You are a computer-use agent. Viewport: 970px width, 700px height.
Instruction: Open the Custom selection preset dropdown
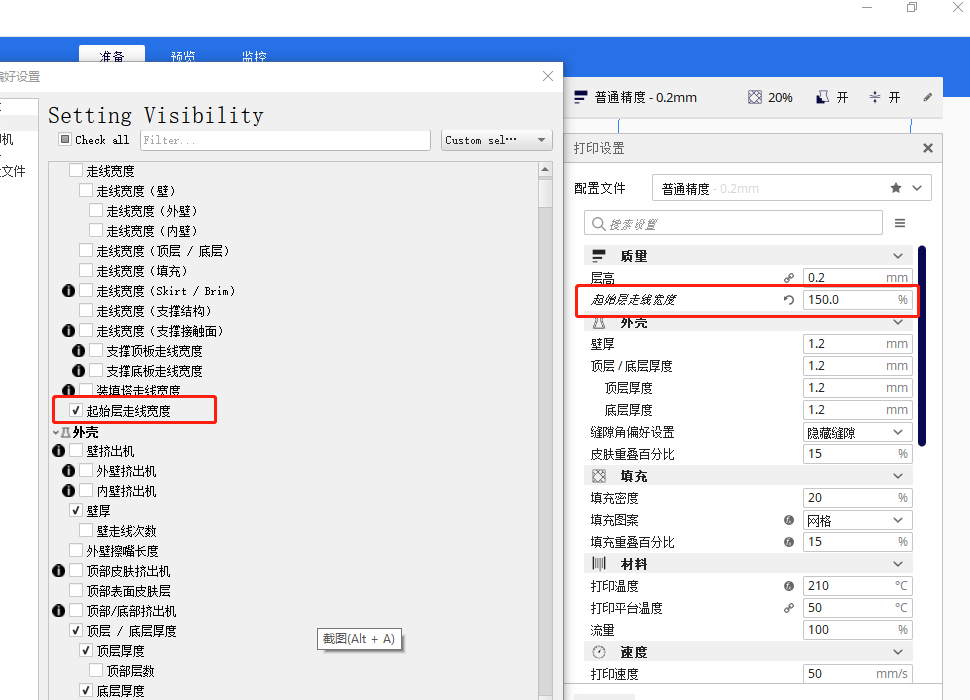497,140
